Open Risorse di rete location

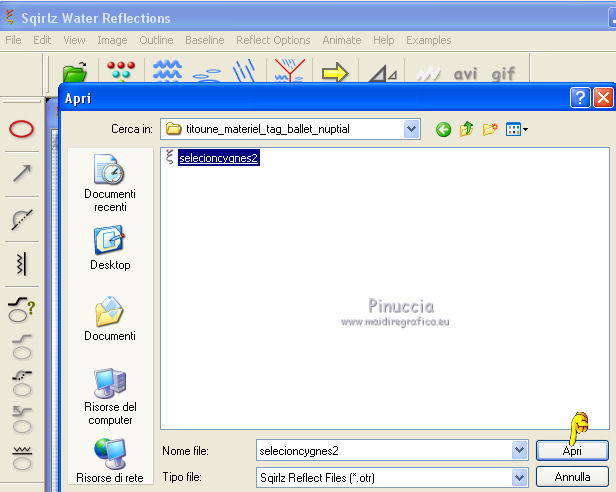click(x=110, y=461)
